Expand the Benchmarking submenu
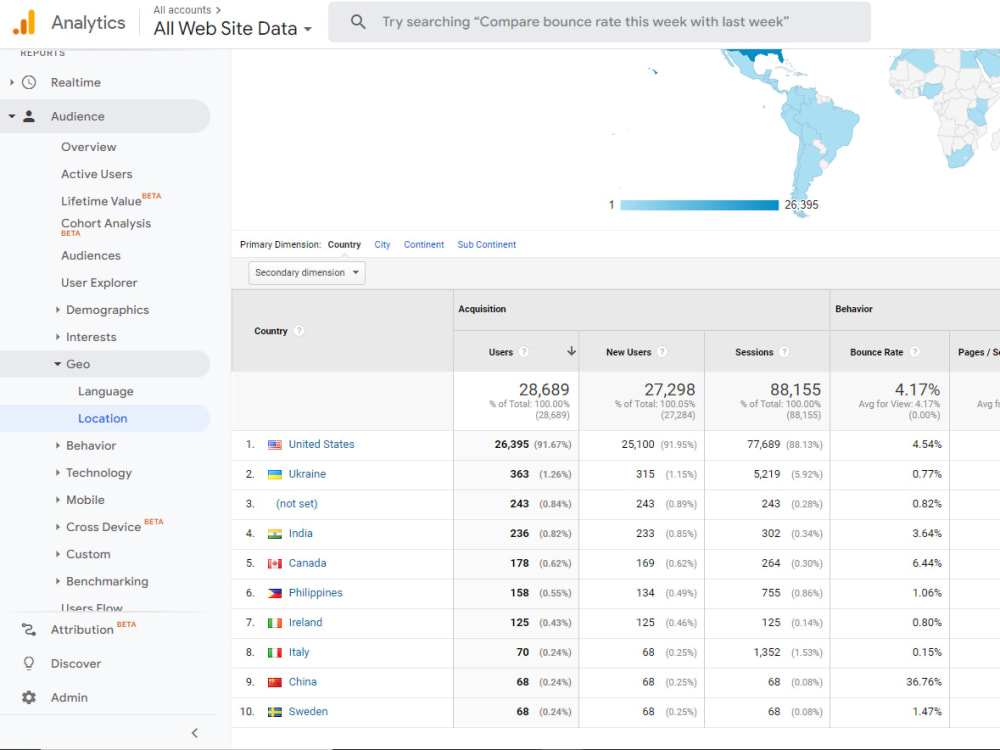 pyautogui.click(x=57, y=581)
